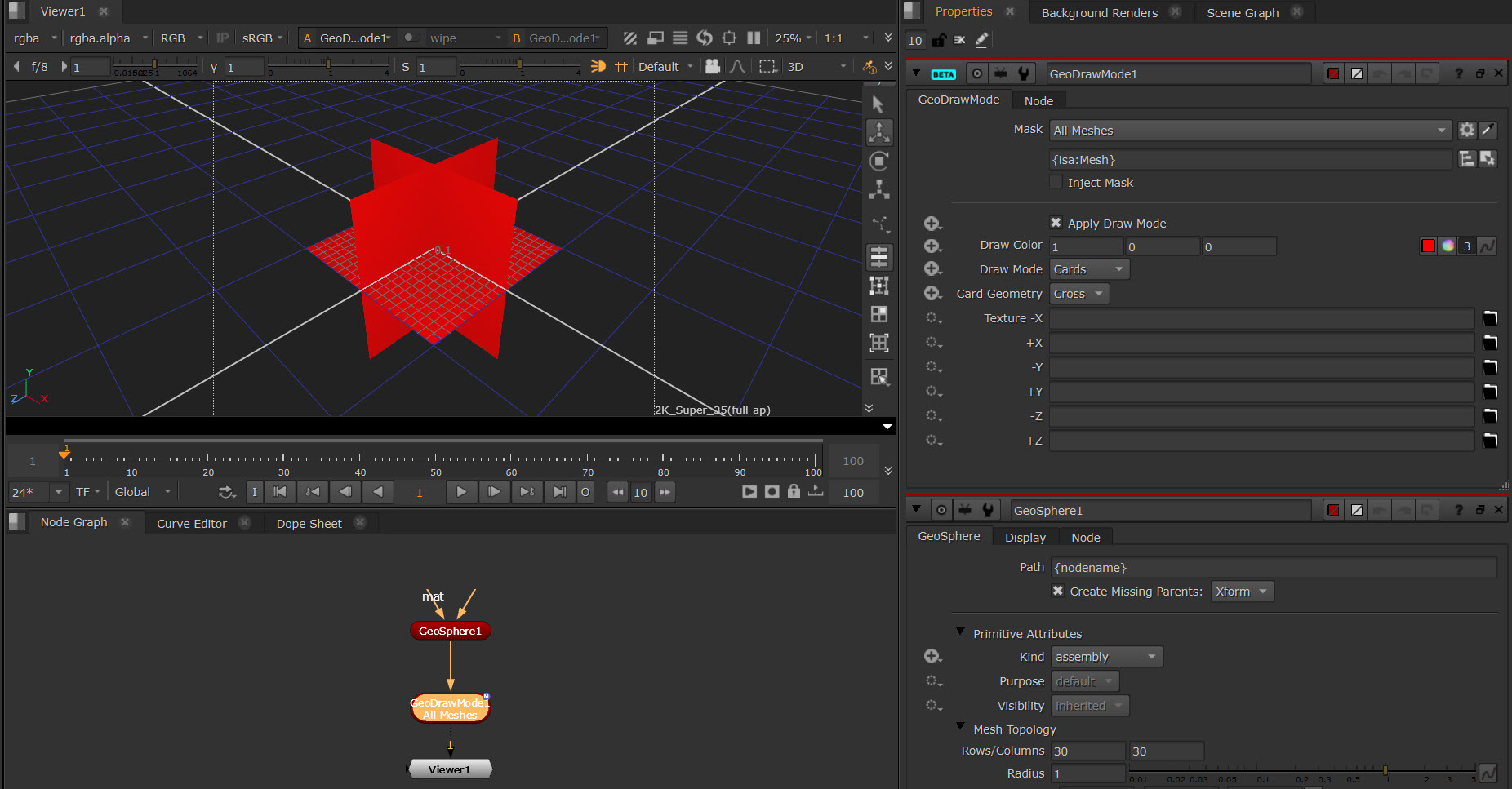Click the pause viewer icon
Viewport: 1512px width, 789px height.
coord(754,38)
